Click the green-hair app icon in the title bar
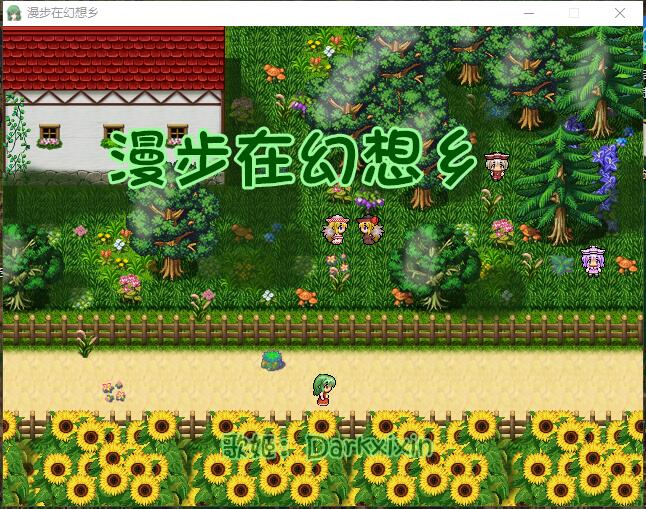 click(14, 13)
